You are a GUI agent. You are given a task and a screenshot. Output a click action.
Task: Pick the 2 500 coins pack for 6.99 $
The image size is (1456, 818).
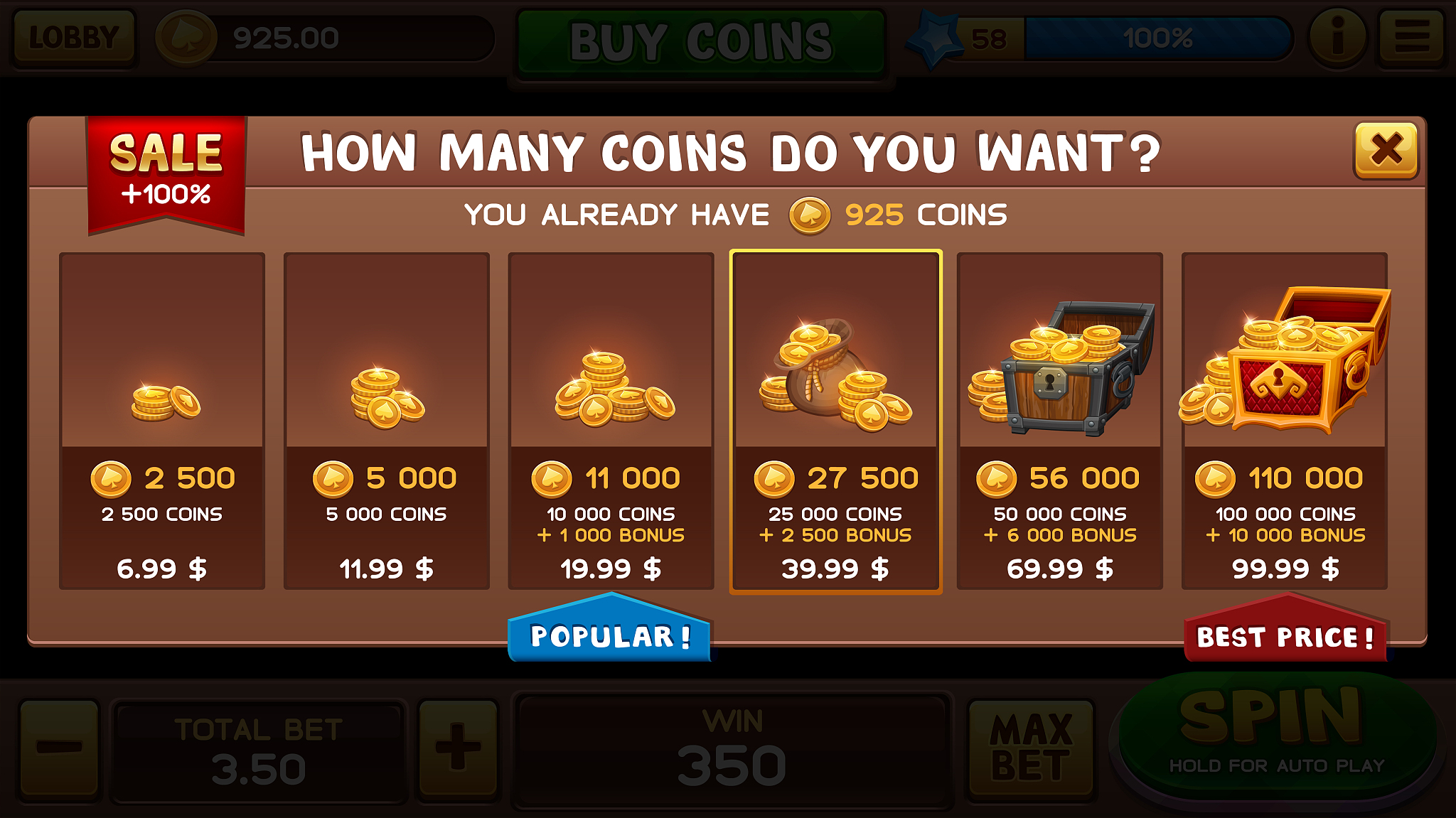[162, 421]
